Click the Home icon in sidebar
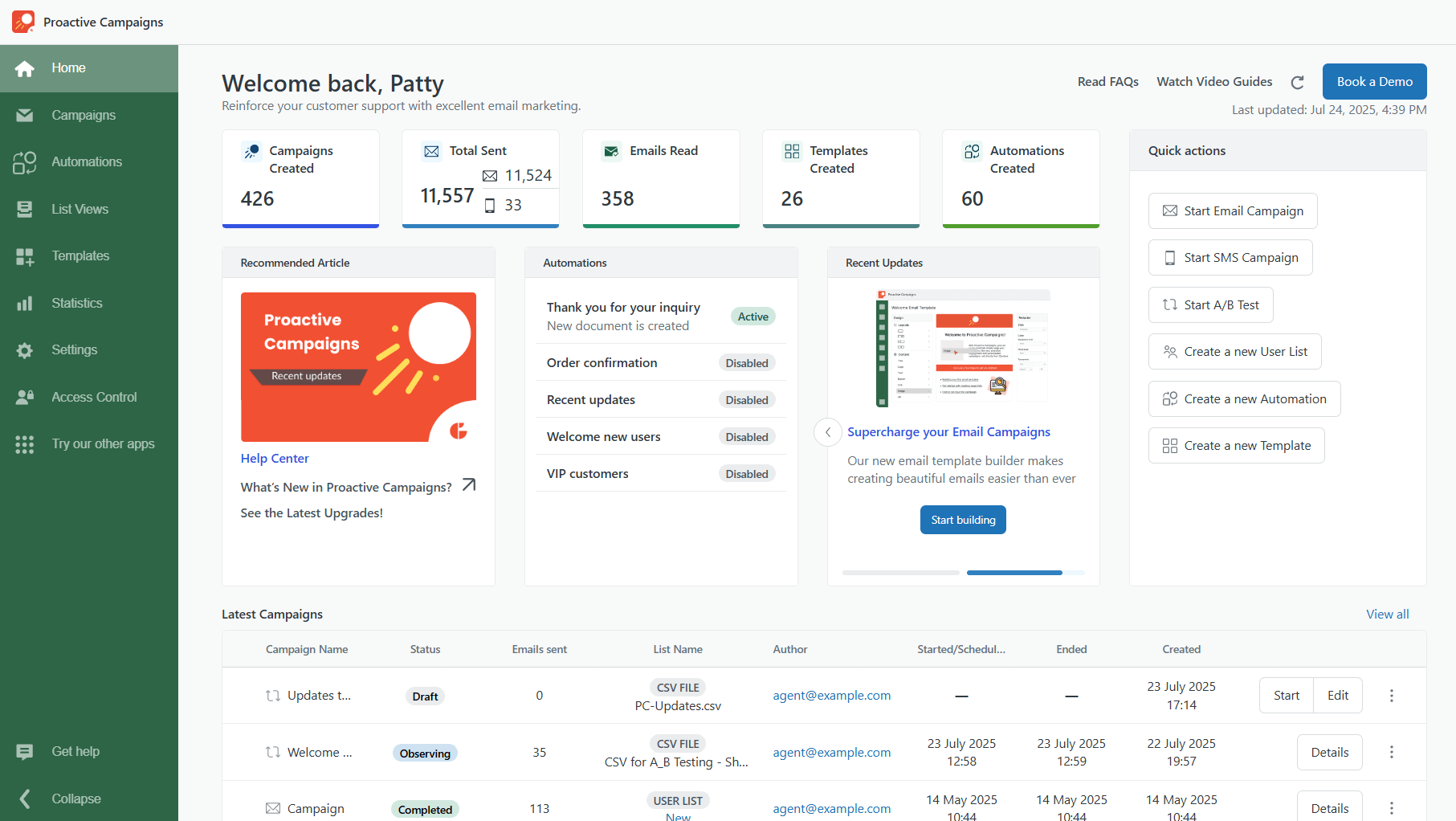 (25, 68)
